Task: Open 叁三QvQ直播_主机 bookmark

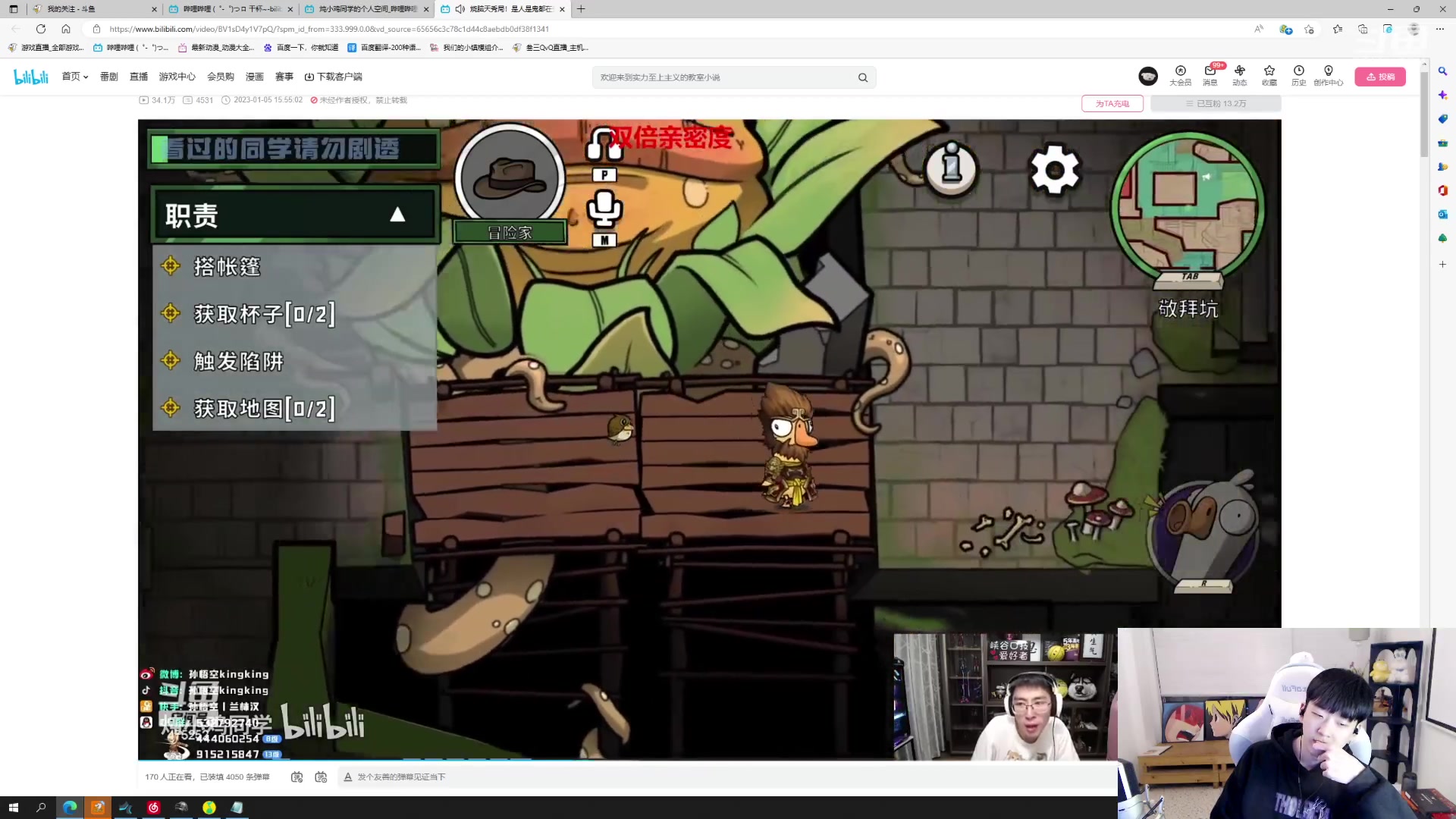Action: point(551,48)
